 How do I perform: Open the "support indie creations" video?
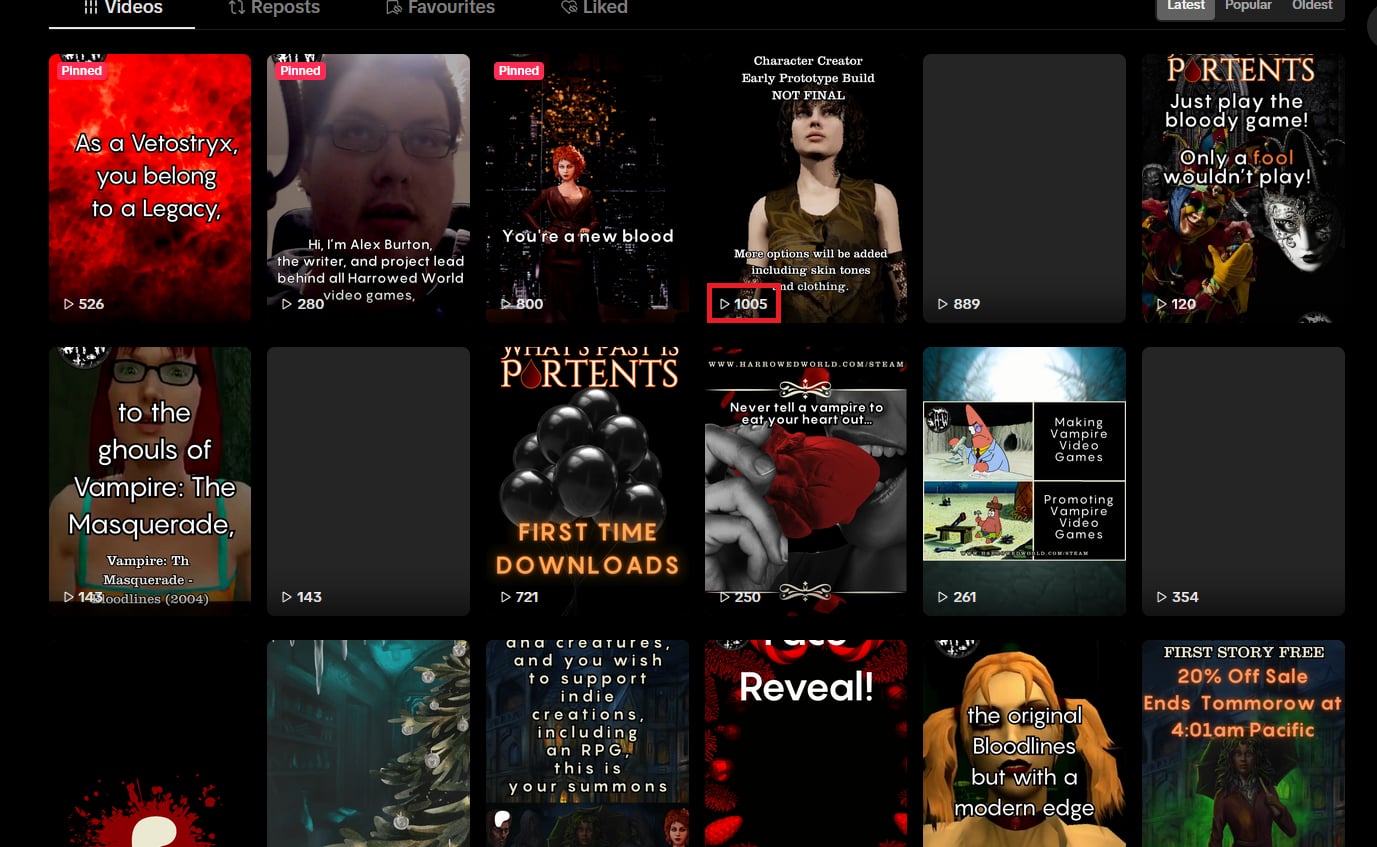[587, 743]
